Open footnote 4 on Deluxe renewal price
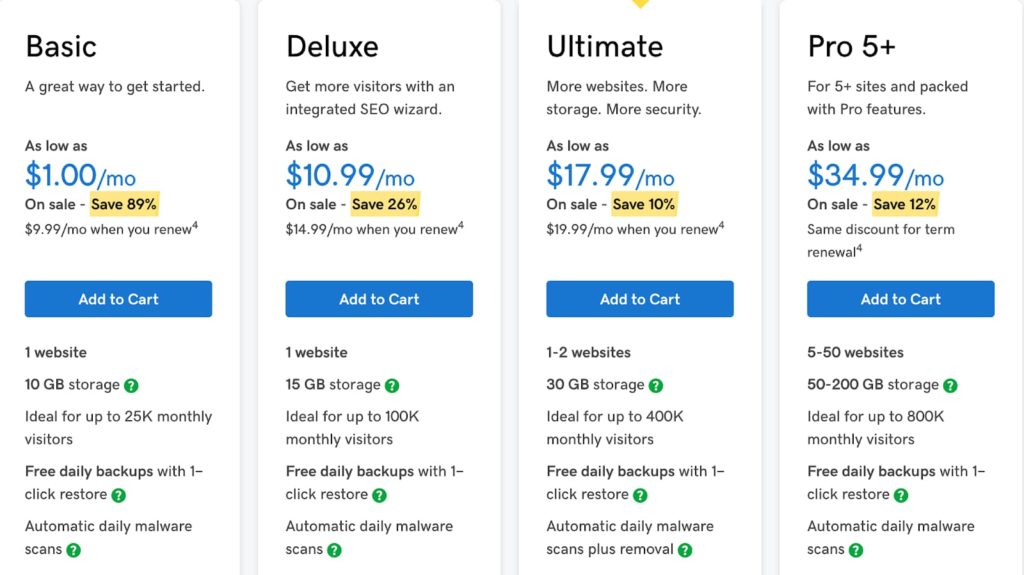The height and width of the screenshot is (575, 1024). point(460,225)
